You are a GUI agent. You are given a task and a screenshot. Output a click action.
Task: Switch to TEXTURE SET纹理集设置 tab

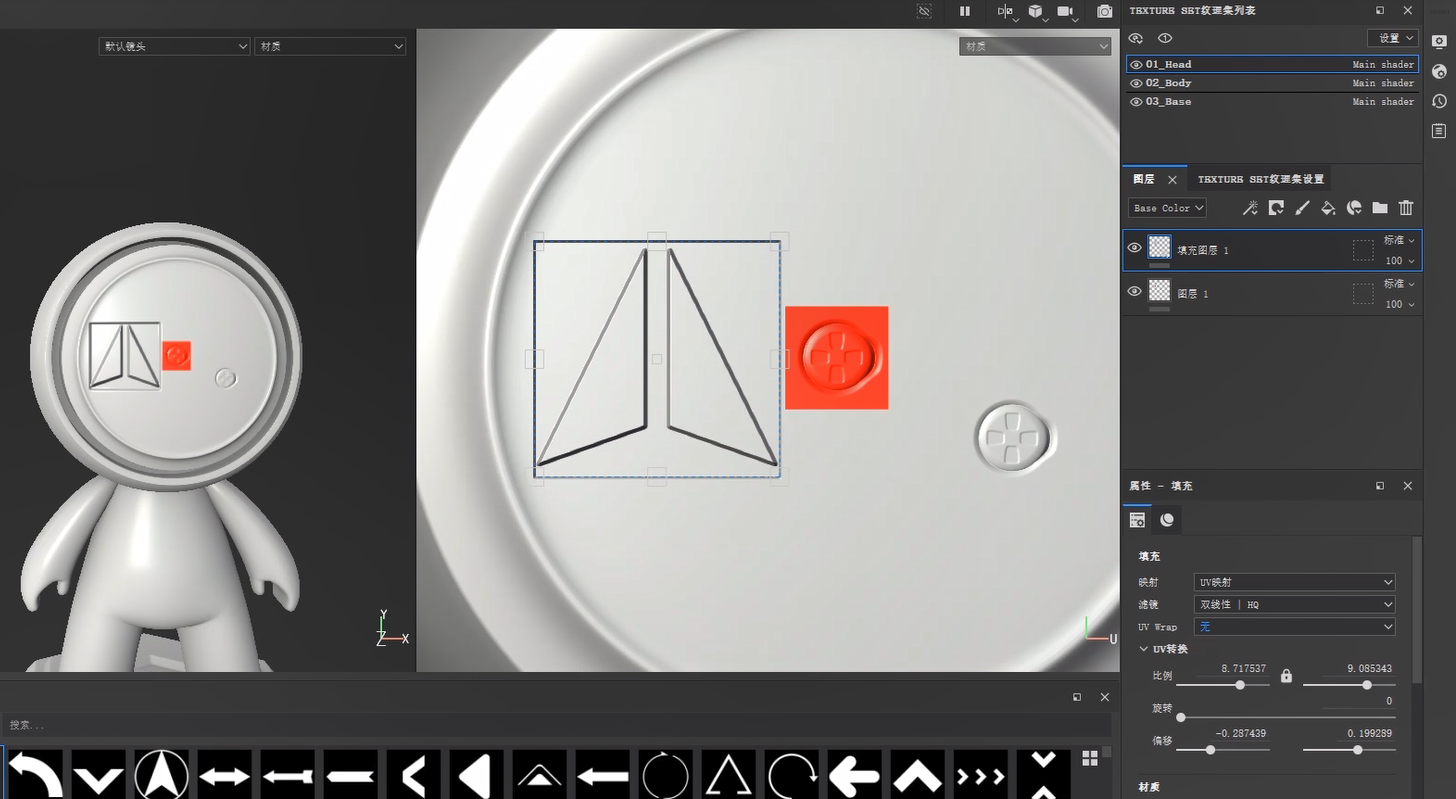(1260, 179)
